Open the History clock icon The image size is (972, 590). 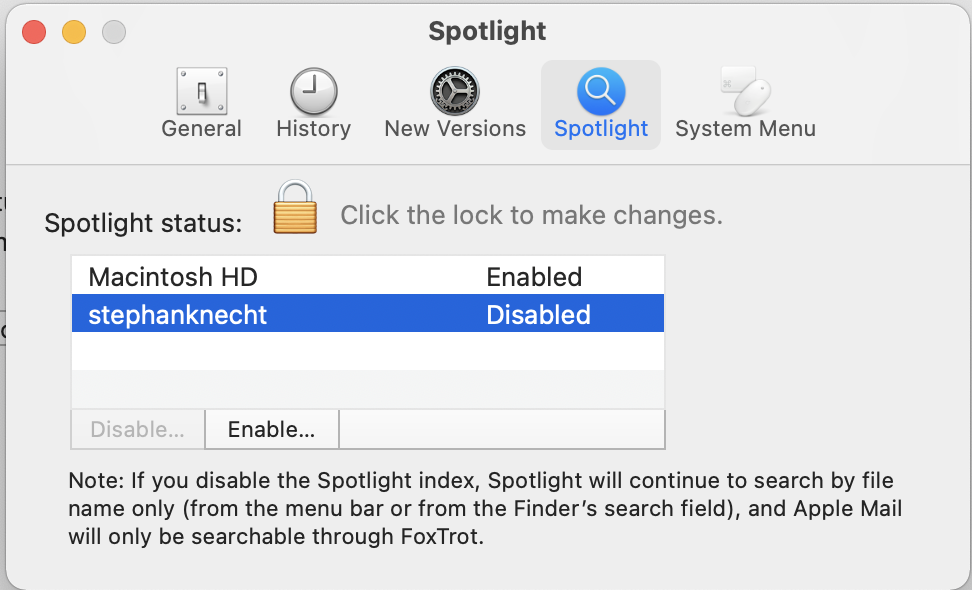click(x=313, y=92)
